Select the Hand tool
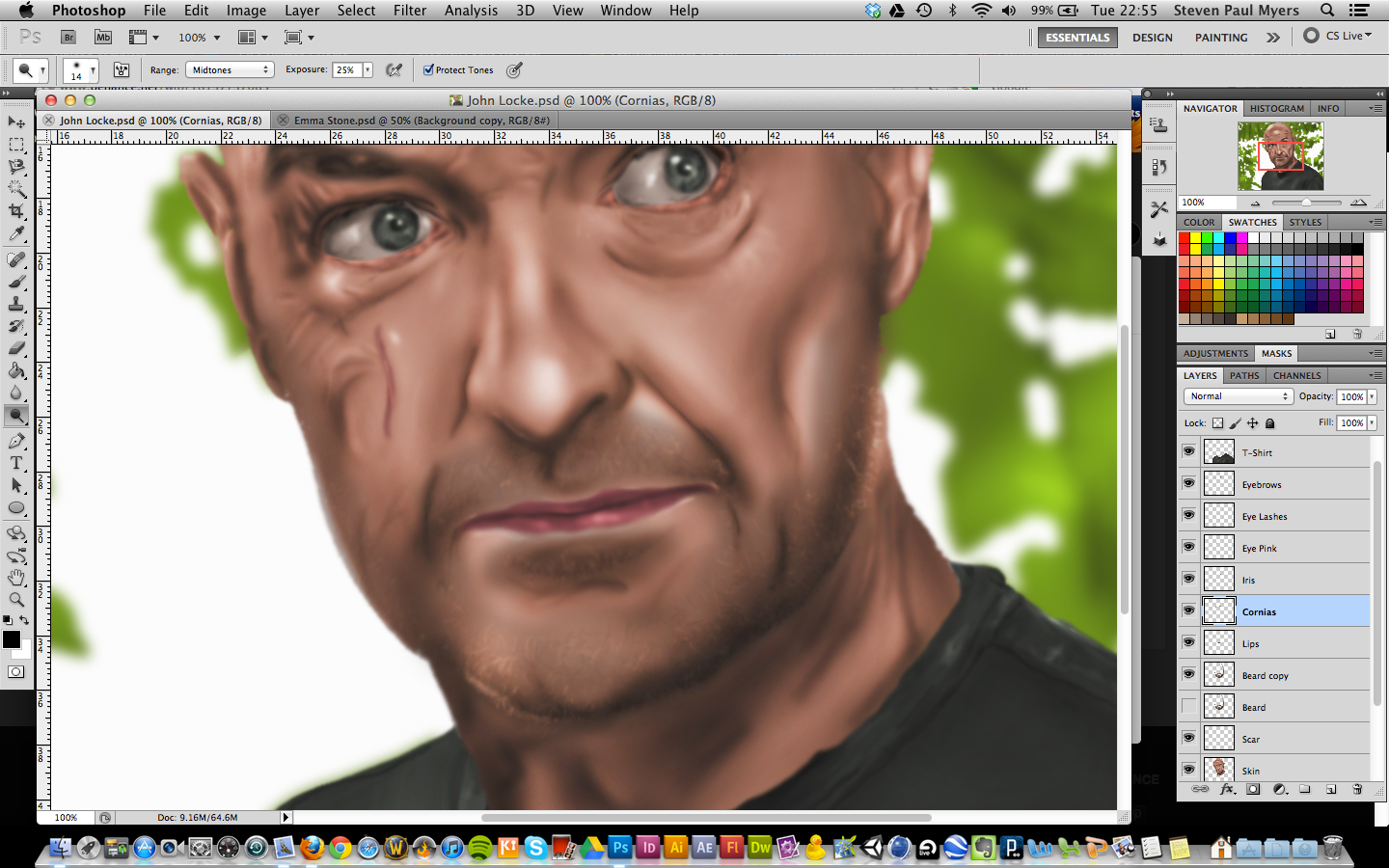 [x=16, y=578]
